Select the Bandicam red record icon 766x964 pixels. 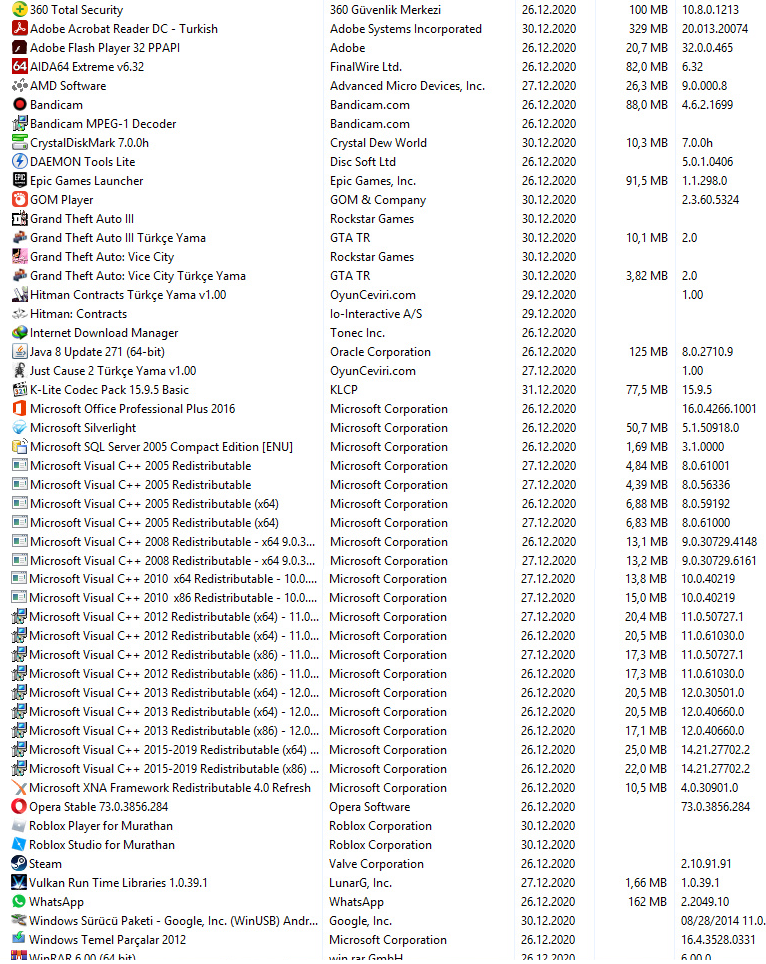click(20, 105)
